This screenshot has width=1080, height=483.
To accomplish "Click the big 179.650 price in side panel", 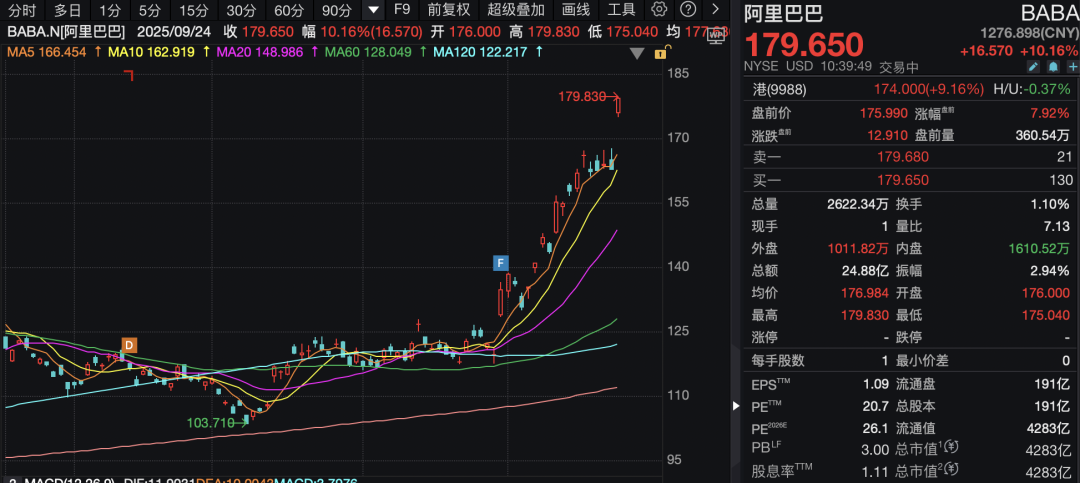I will (x=804, y=45).
